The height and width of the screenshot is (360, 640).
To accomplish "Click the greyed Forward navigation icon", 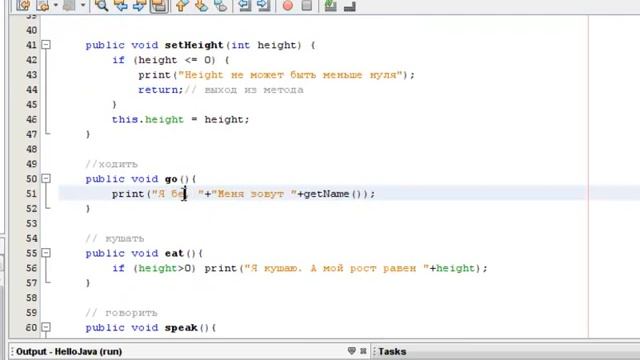I will coord(69,5).
